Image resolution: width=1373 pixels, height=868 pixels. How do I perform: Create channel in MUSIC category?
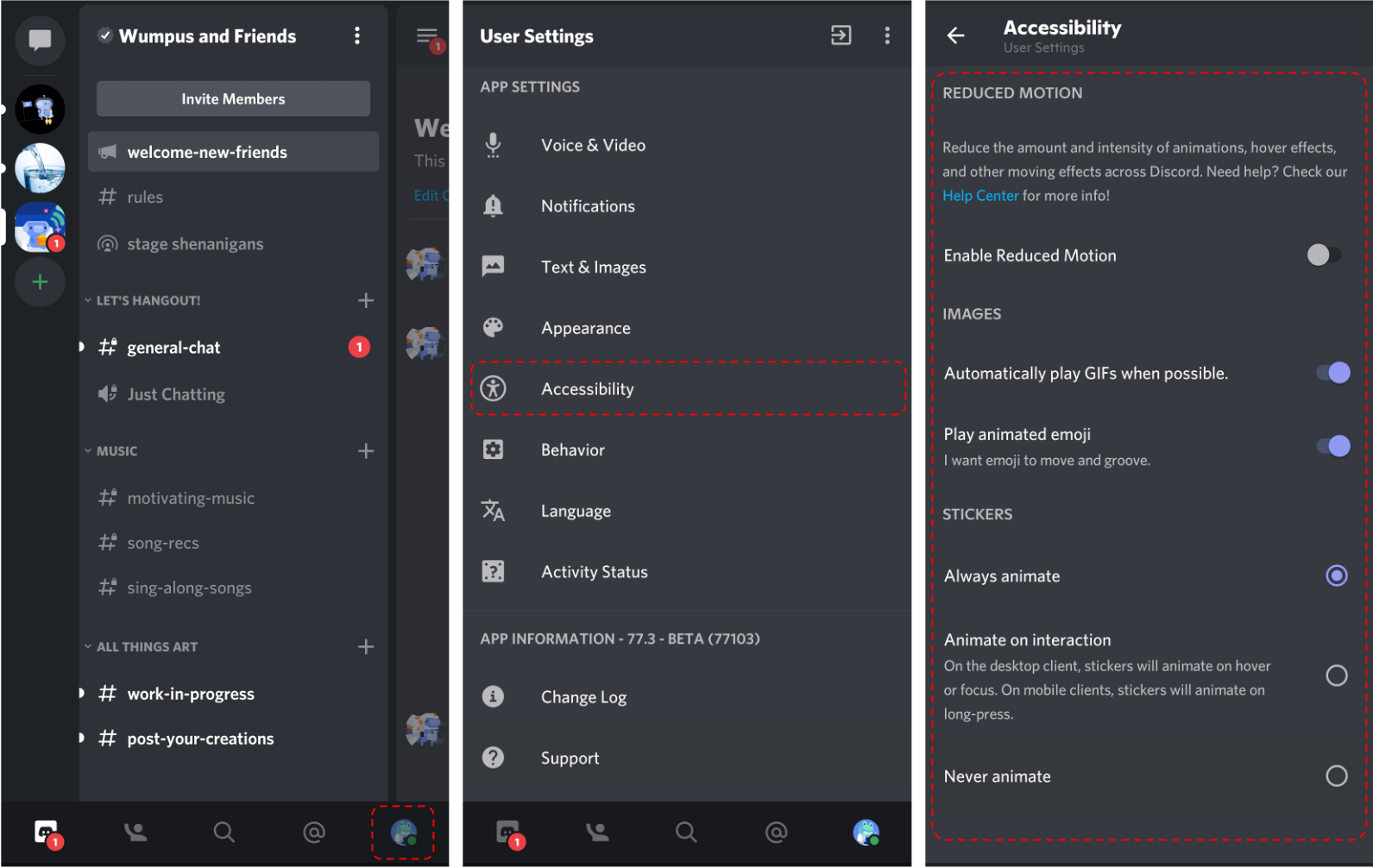point(366,451)
